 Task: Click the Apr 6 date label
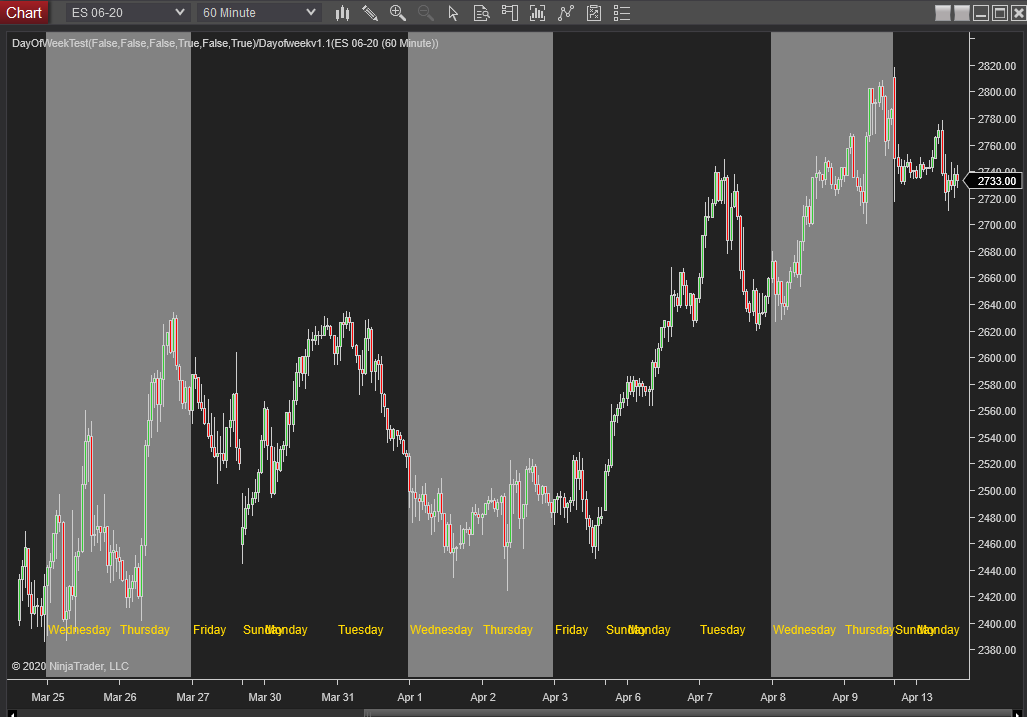coord(627,697)
